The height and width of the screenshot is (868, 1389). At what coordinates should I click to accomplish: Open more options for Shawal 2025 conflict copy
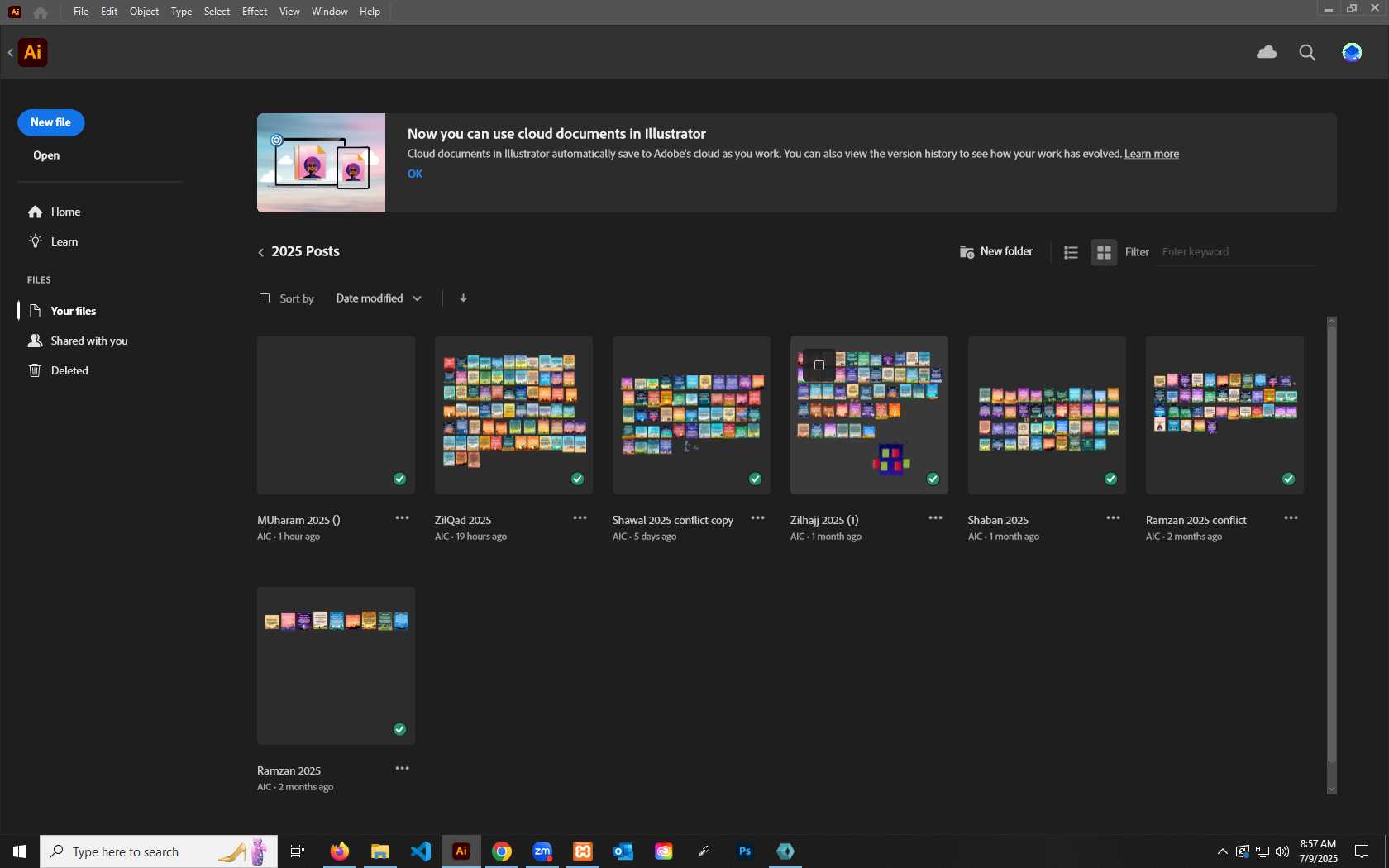coord(757,517)
